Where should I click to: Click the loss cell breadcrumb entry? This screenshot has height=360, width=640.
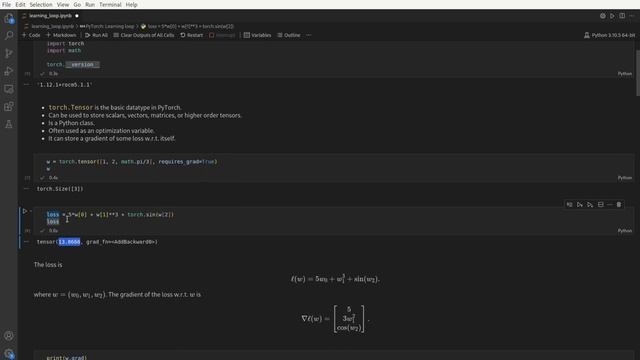point(187,26)
